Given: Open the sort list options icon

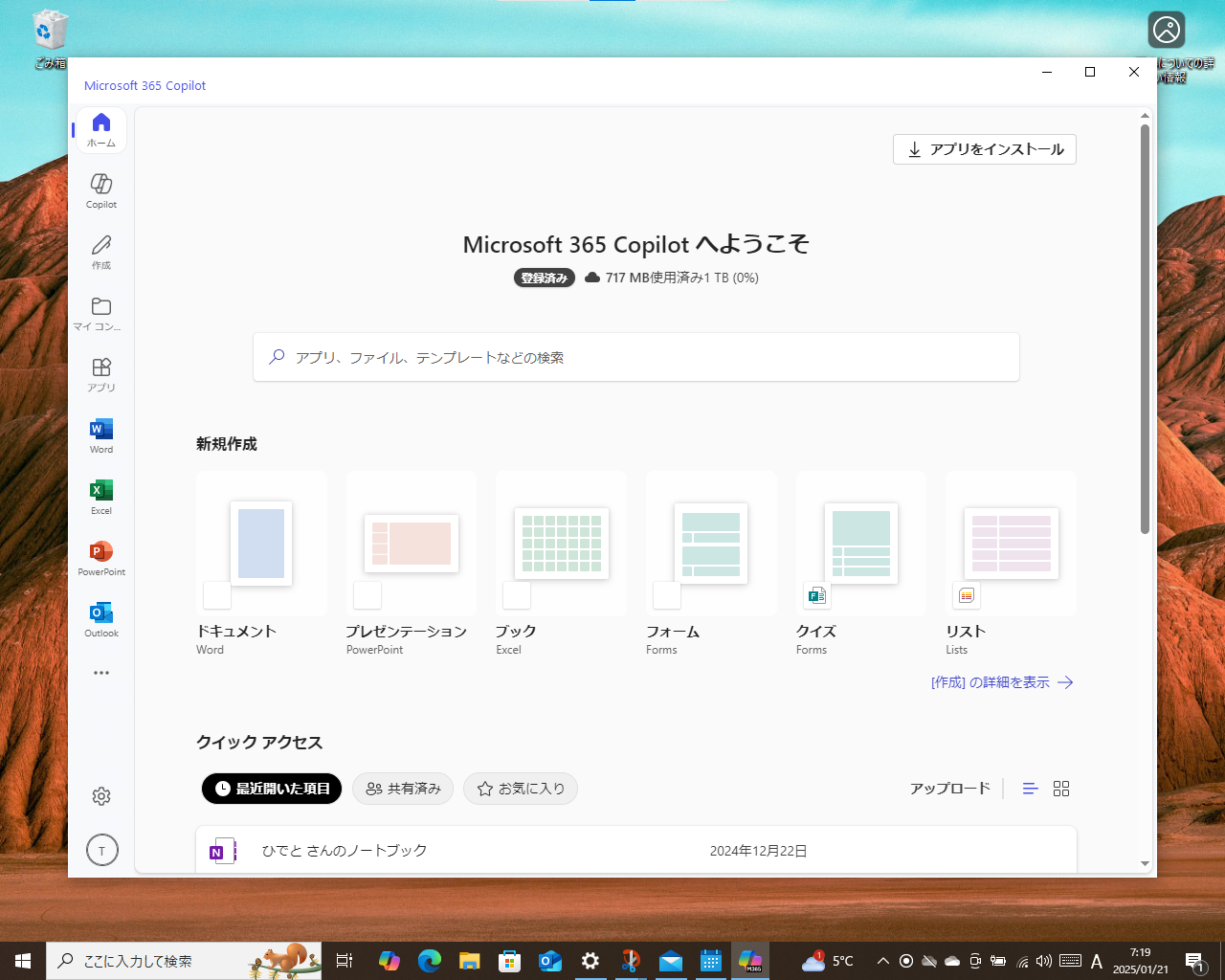Looking at the screenshot, I should tap(1029, 789).
